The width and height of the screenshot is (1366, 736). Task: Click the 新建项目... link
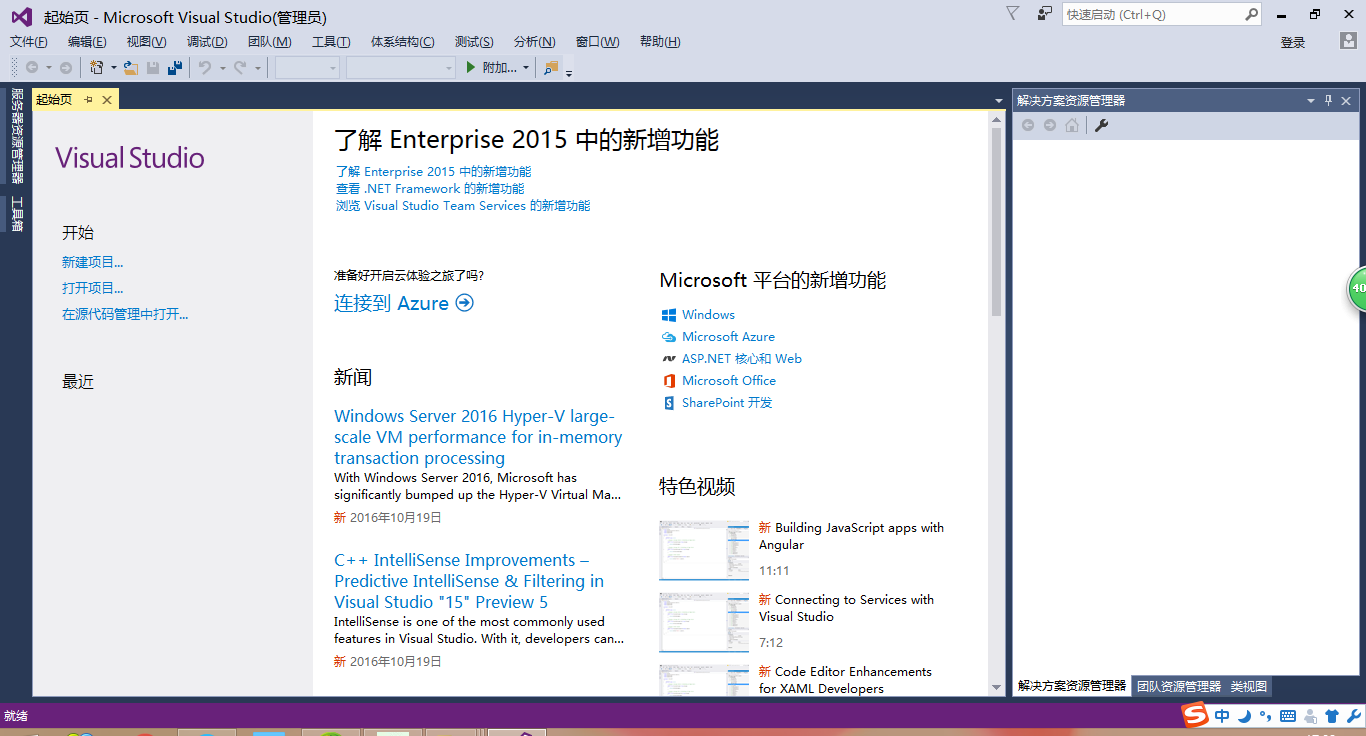(x=93, y=262)
